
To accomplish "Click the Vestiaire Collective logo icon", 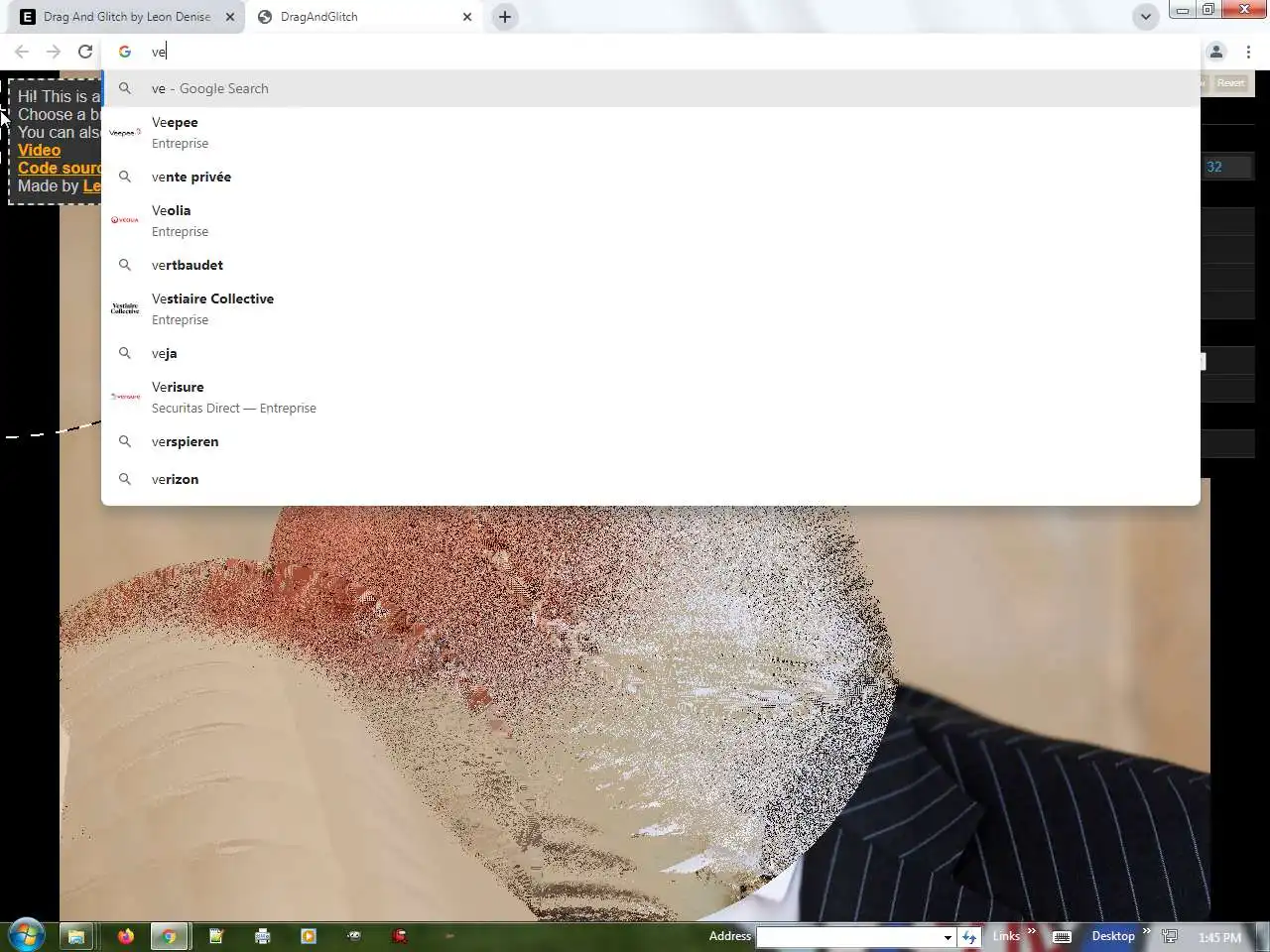I will coord(125,308).
